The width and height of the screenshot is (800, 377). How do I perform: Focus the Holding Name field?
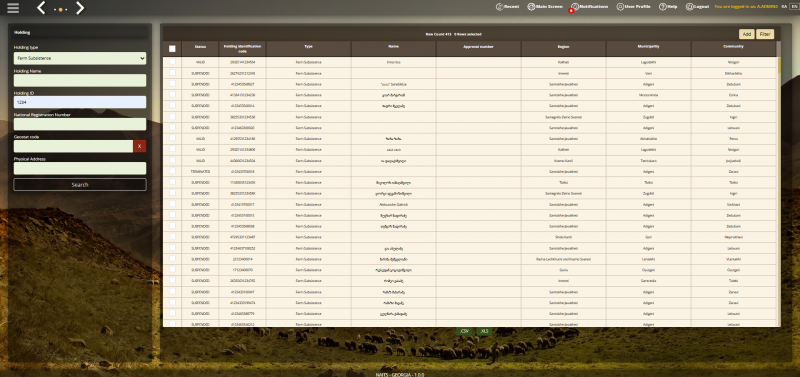click(x=80, y=80)
